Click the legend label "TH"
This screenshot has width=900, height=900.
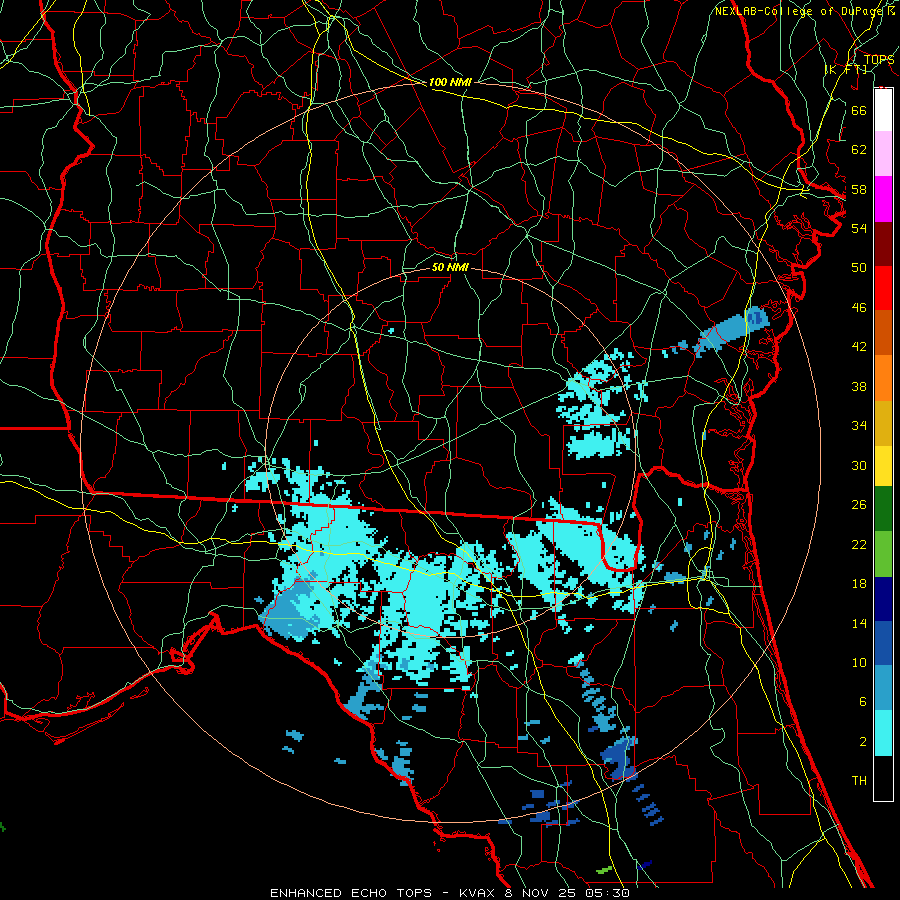point(859,781)
